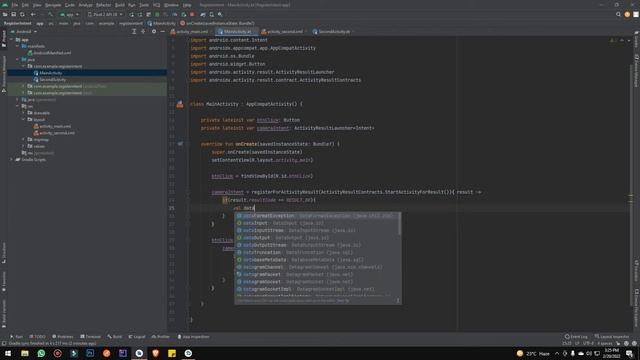The image size is (640, 360).
Task: Open the Refactor menu
Action: [x=103, y=5]
